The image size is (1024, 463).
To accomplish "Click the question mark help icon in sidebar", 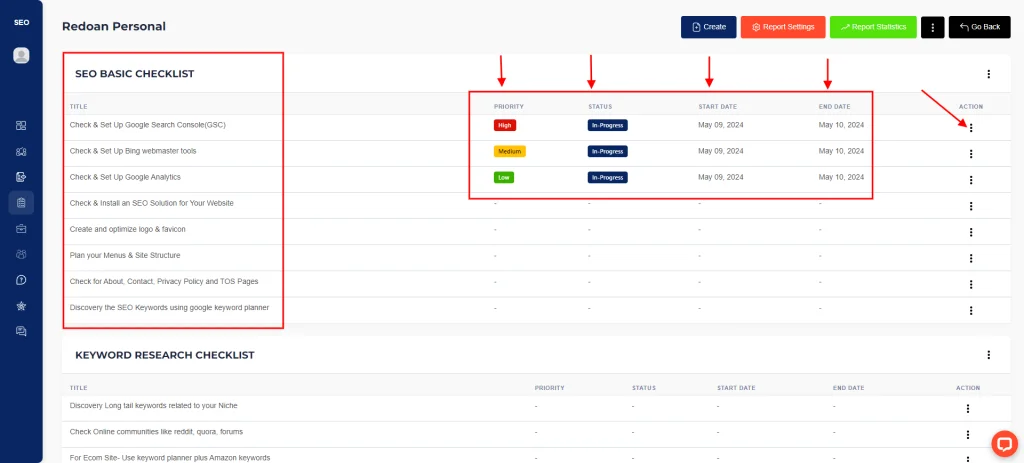I will (x=21, y=280).
